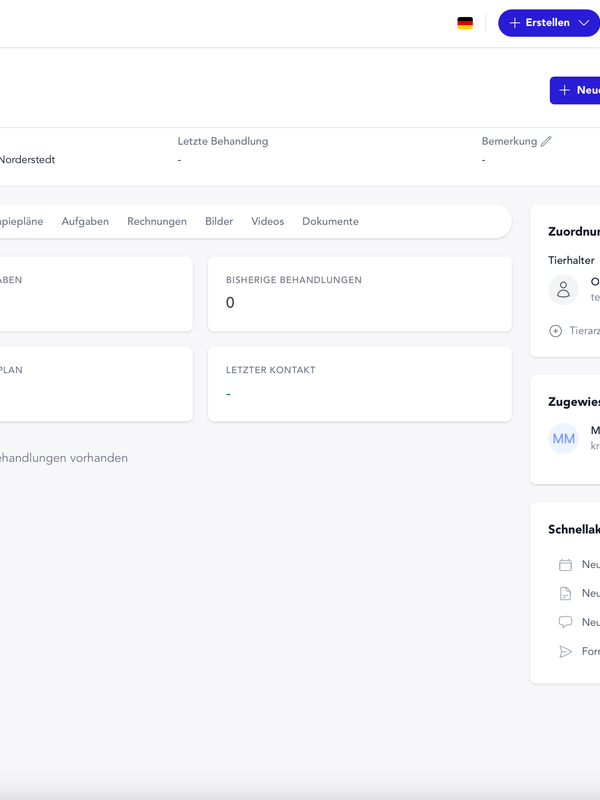Viewport: 600px width, 800px height.
Task: Click the chevron on Erstellen button
Action: (584, 23)
